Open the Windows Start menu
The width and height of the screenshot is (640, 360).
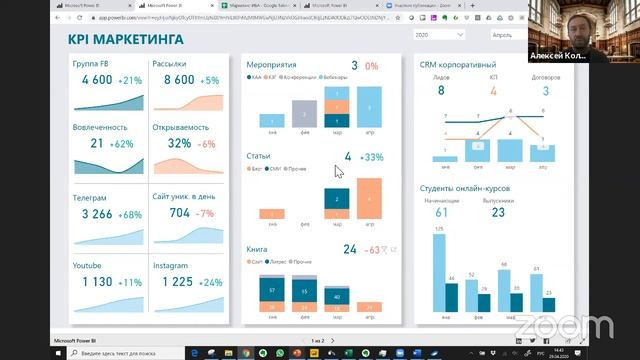coord(58,353)
